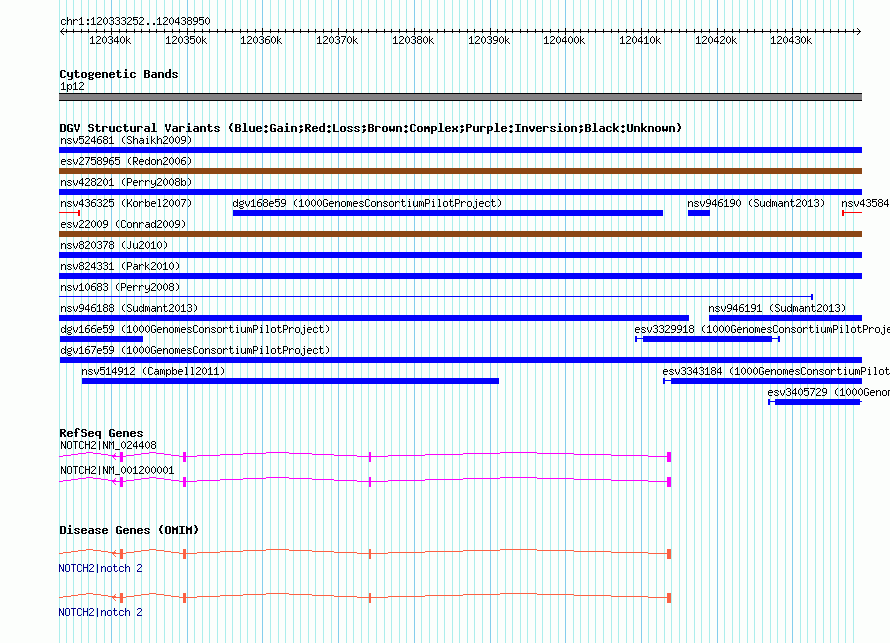Click the short nsv946190 (Sudmant2013) blue bar
Viewport: 890px width, 643px height.
tap(698, 213)
